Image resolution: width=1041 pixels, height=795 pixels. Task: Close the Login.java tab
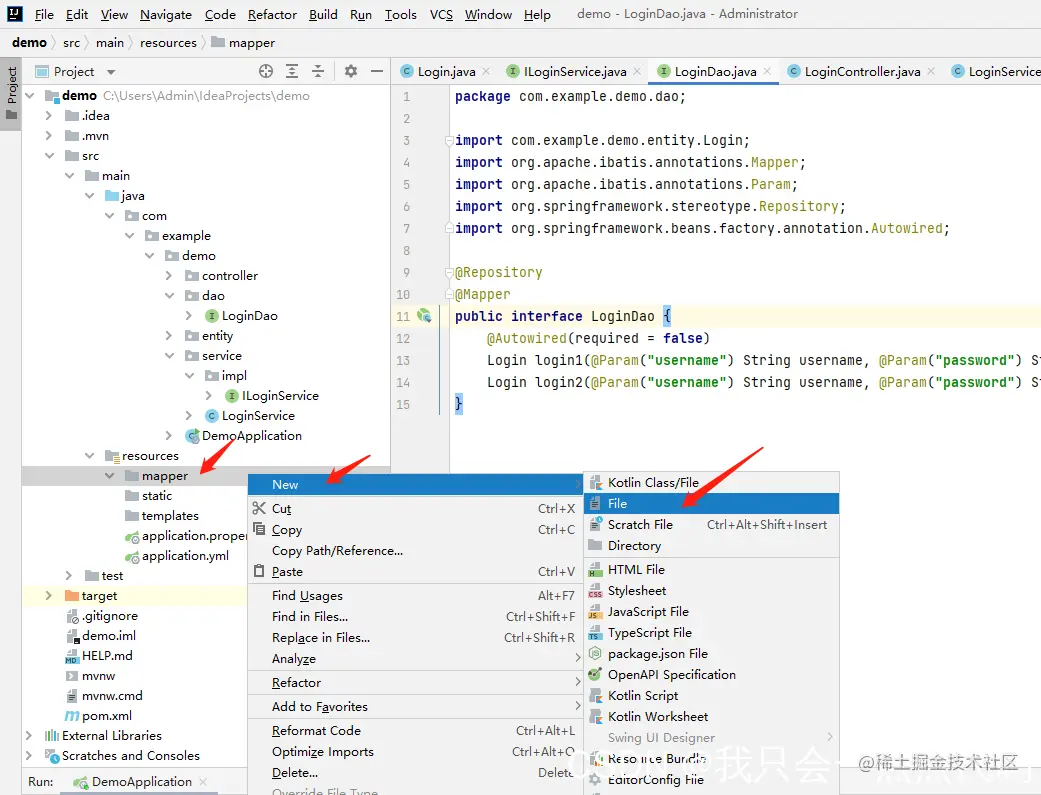[486, 71]
